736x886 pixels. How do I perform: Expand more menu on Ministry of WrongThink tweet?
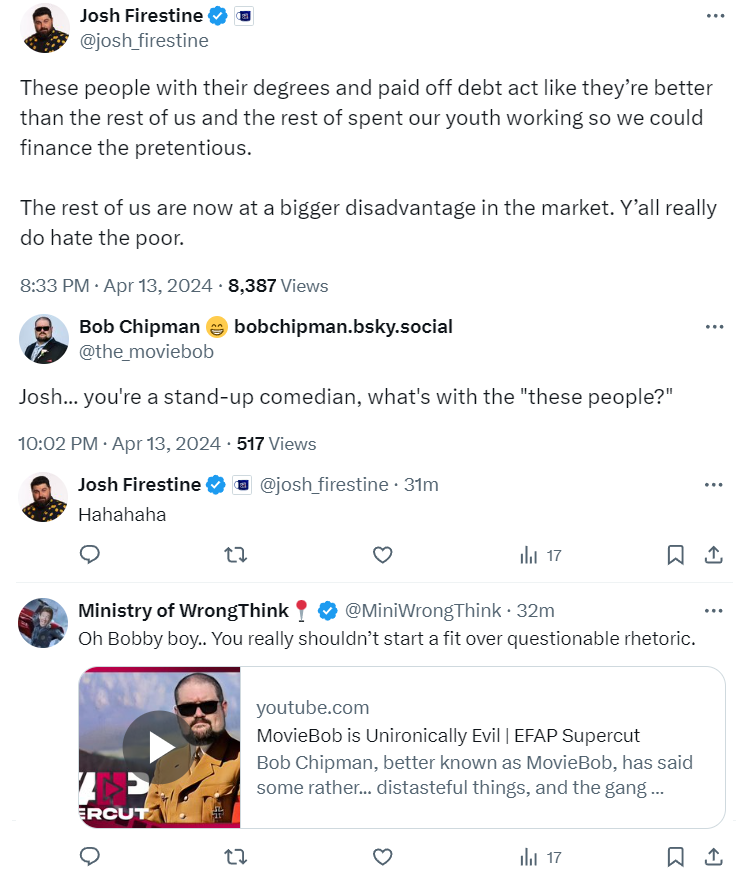point(714,610)
